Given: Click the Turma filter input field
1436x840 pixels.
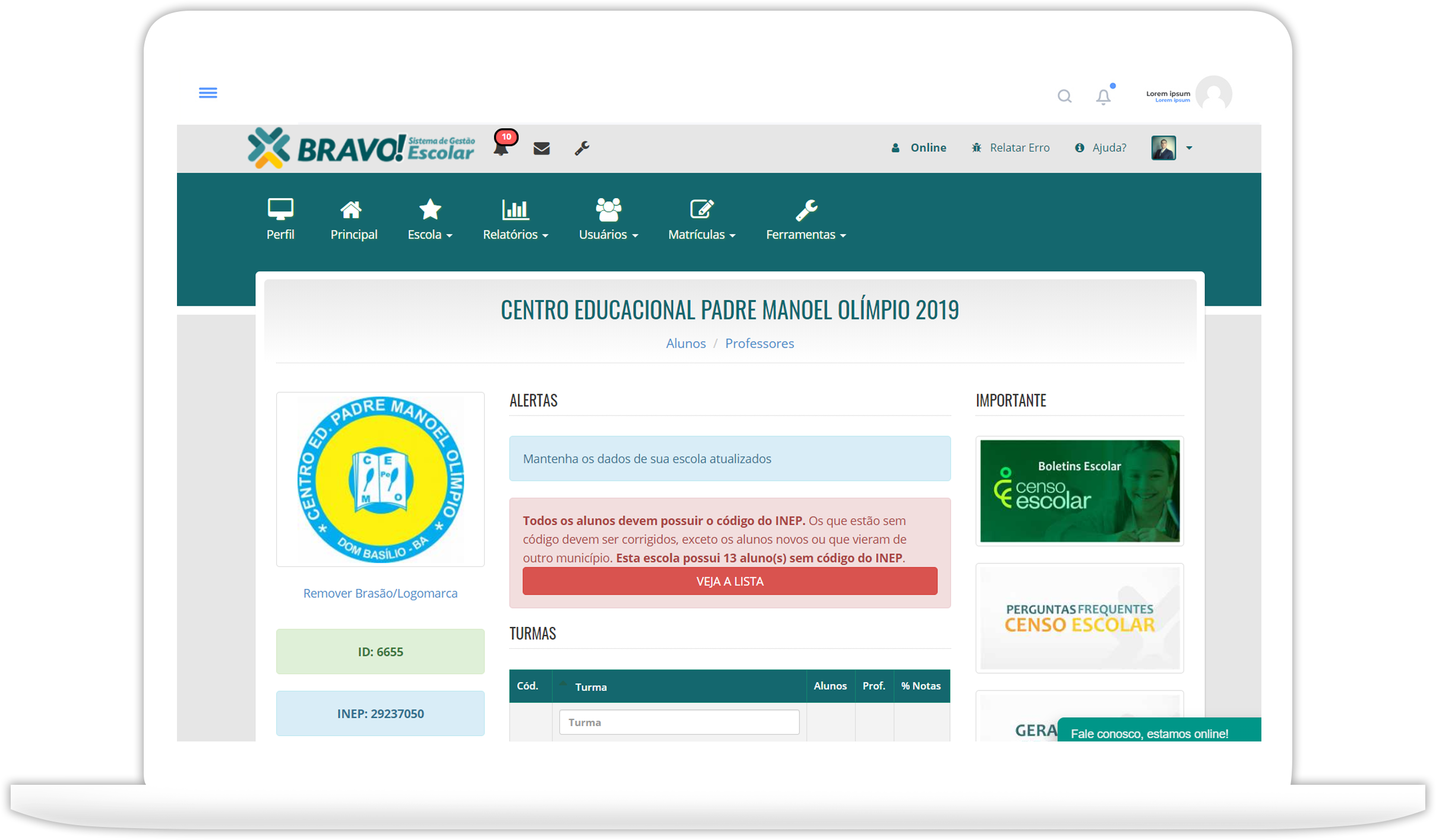Looking at the screenshot, I should [x=679, y=722].
